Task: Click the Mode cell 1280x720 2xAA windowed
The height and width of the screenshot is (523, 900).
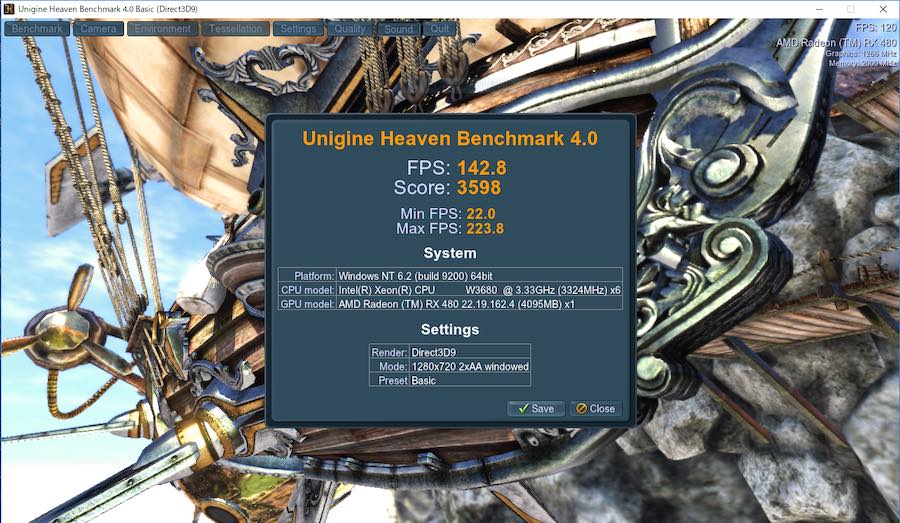Action: [x=470, y=366]
